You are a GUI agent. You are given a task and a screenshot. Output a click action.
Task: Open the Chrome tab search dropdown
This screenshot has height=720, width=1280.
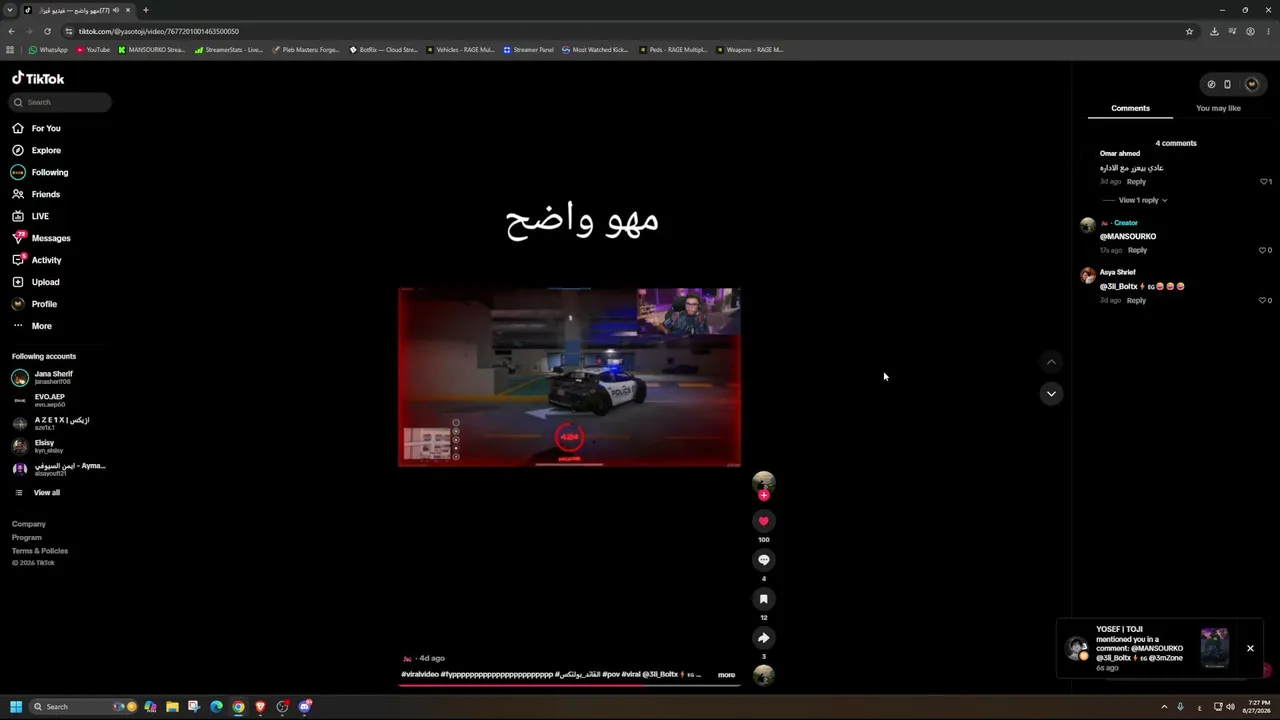coord(9,10)
